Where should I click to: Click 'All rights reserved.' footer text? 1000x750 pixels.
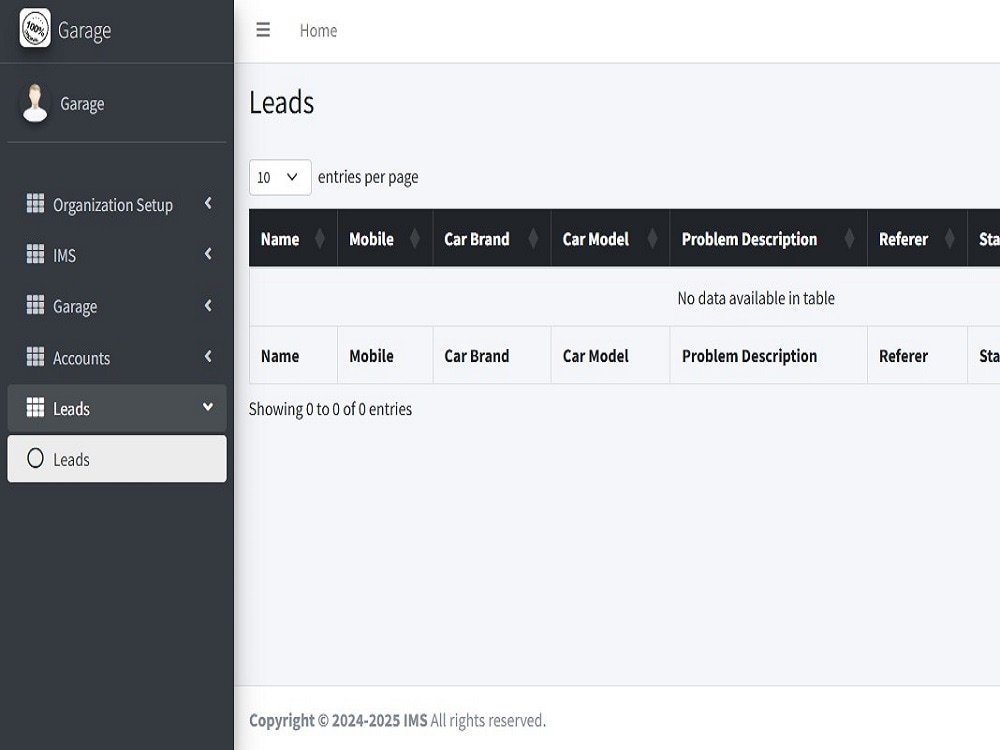click(x=488, y=721)
